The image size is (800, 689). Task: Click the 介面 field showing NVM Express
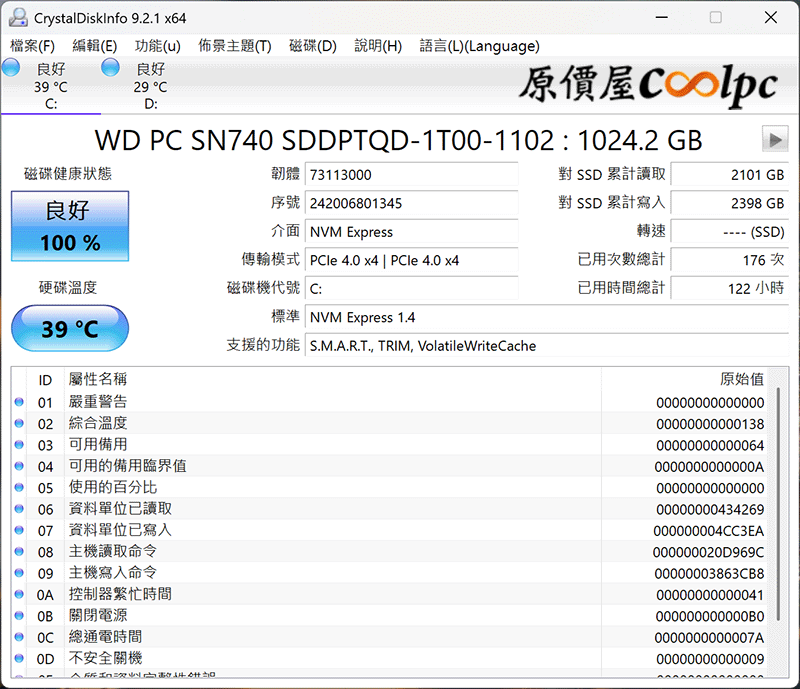click(411, 232)
